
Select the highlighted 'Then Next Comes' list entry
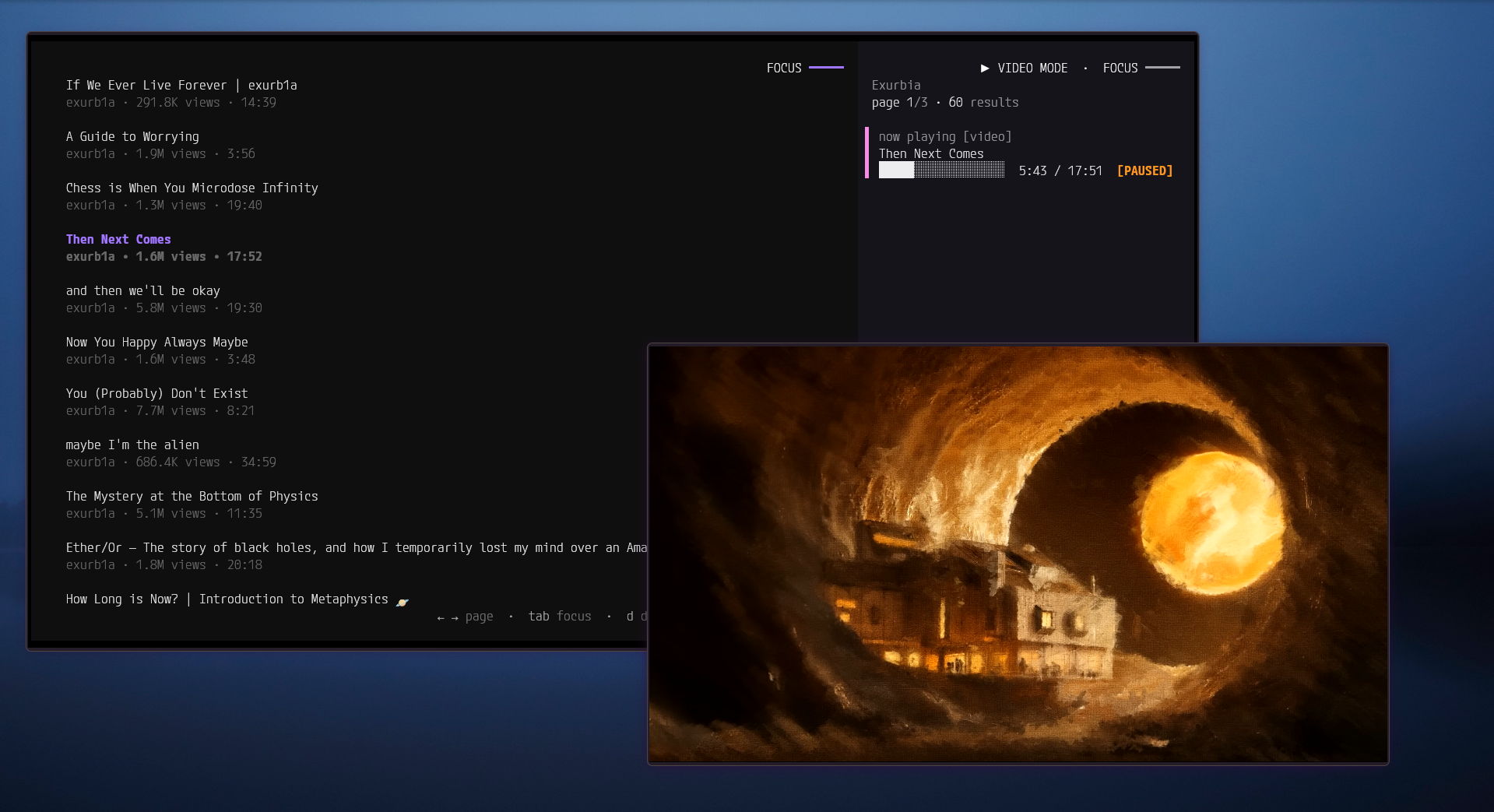coord(118,240)
